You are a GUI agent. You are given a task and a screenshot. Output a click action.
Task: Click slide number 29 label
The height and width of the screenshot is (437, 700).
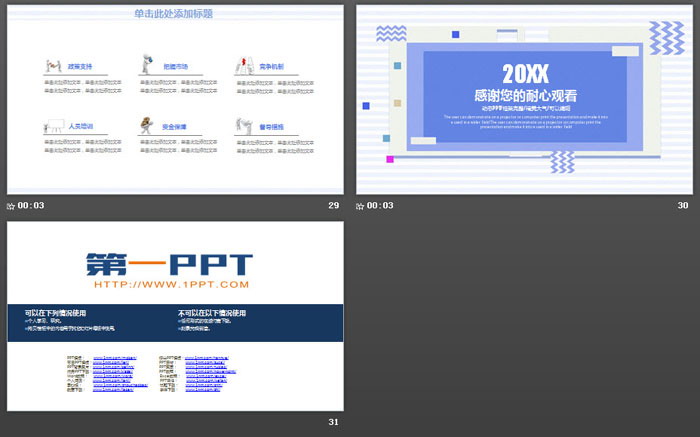[333, 205]
